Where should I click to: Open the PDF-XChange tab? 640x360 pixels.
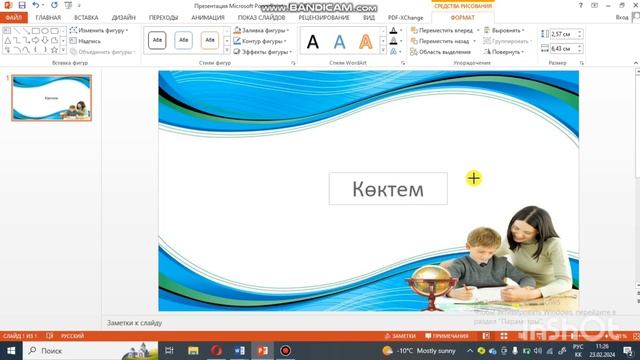pos(406,18)
